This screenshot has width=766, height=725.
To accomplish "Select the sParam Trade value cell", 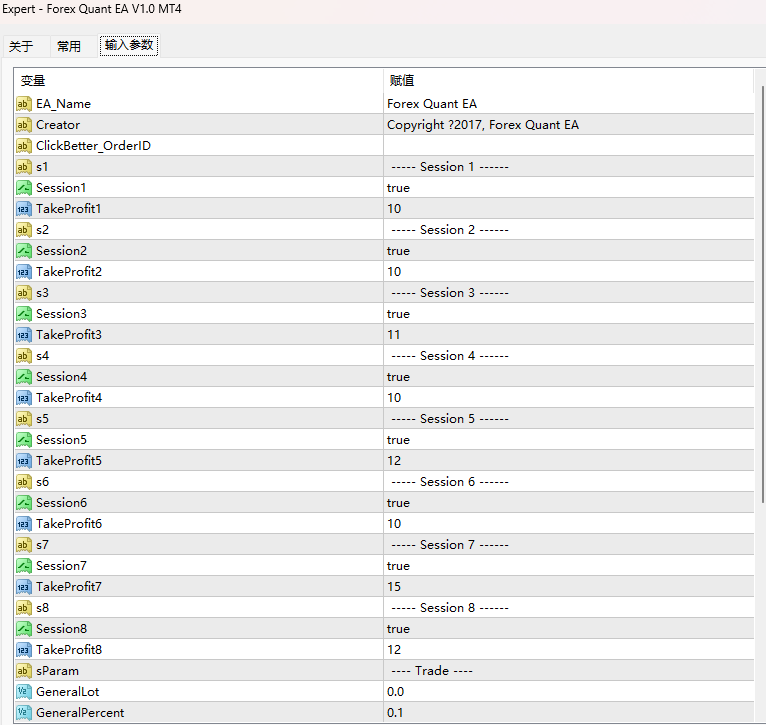I will point(569,671).
